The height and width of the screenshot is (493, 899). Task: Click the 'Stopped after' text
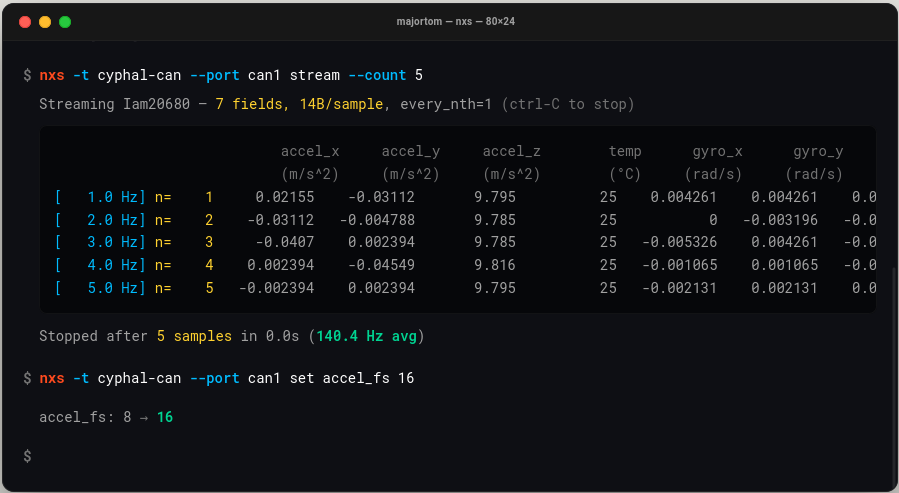[x=93, y=336]
